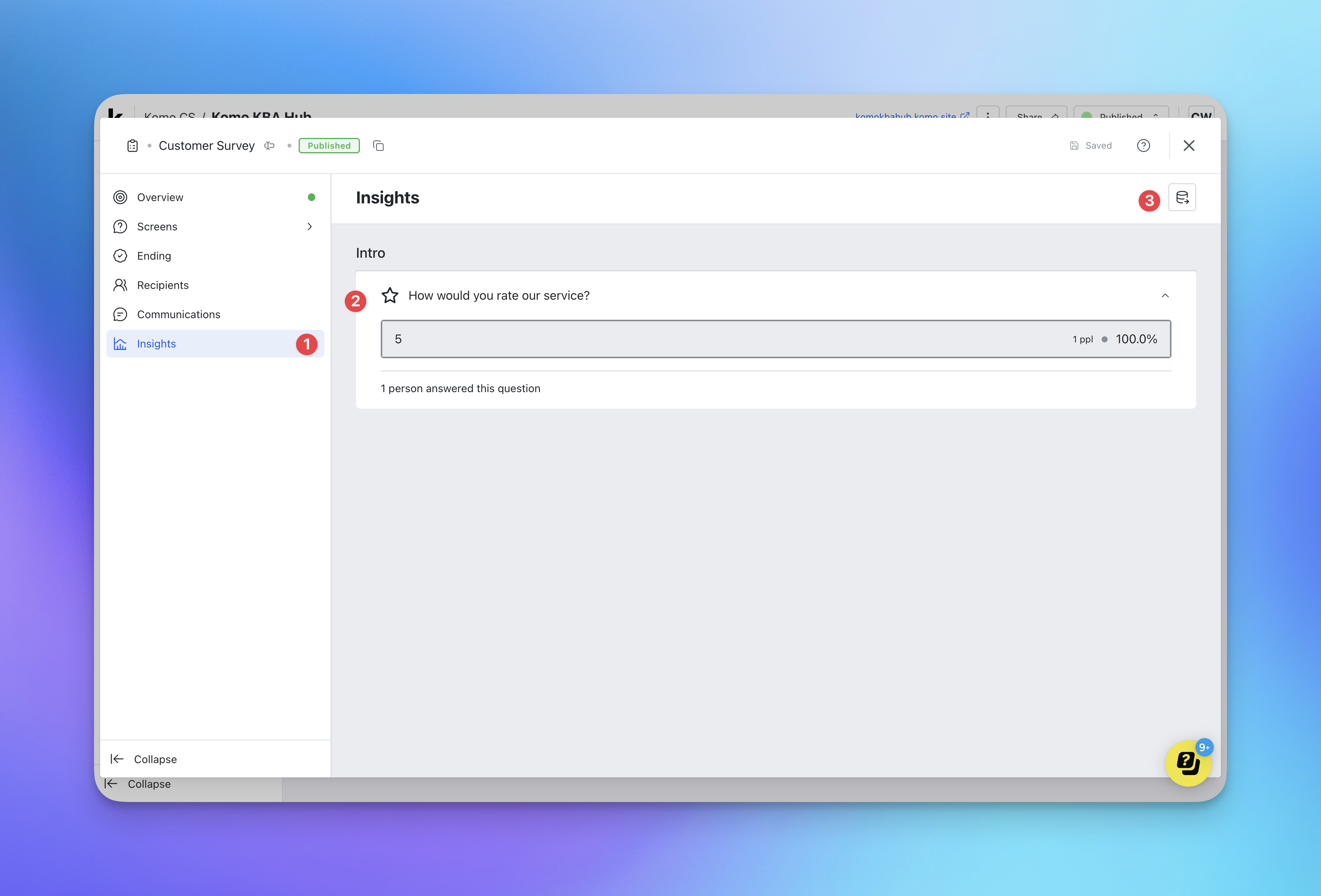Open the help question mark icon
1321x896 pixels.
[1143, 146]
